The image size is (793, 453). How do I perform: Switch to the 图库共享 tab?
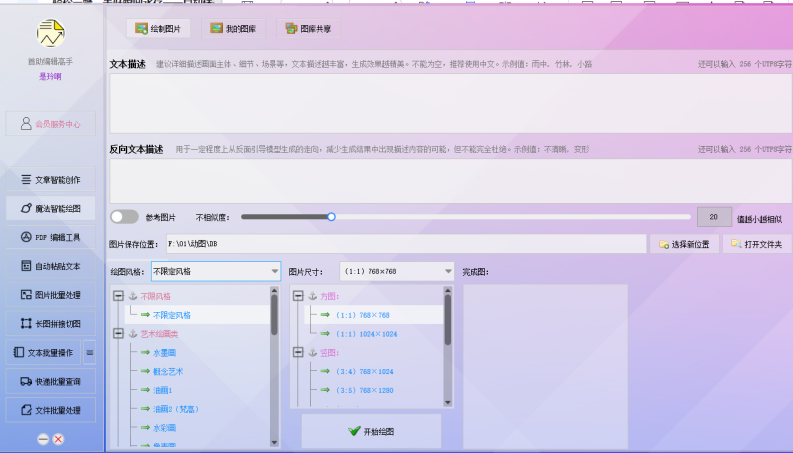(306, 29)
